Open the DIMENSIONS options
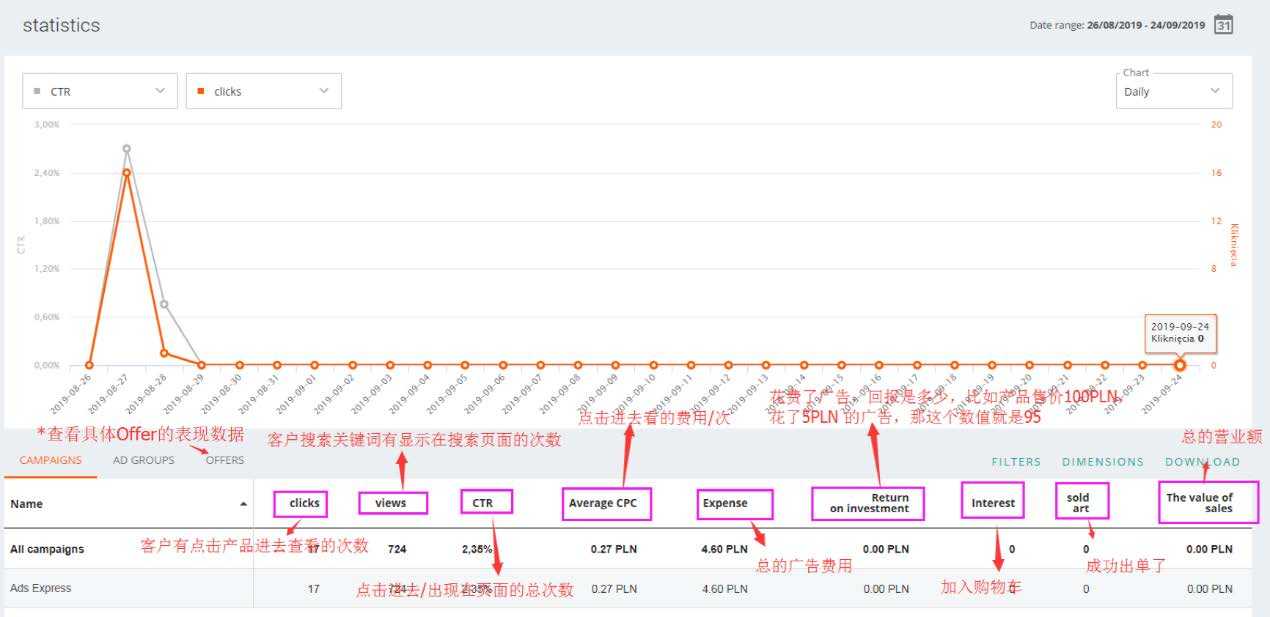1270x617 pixels. pyautogui.click(x=1103, y=462)
